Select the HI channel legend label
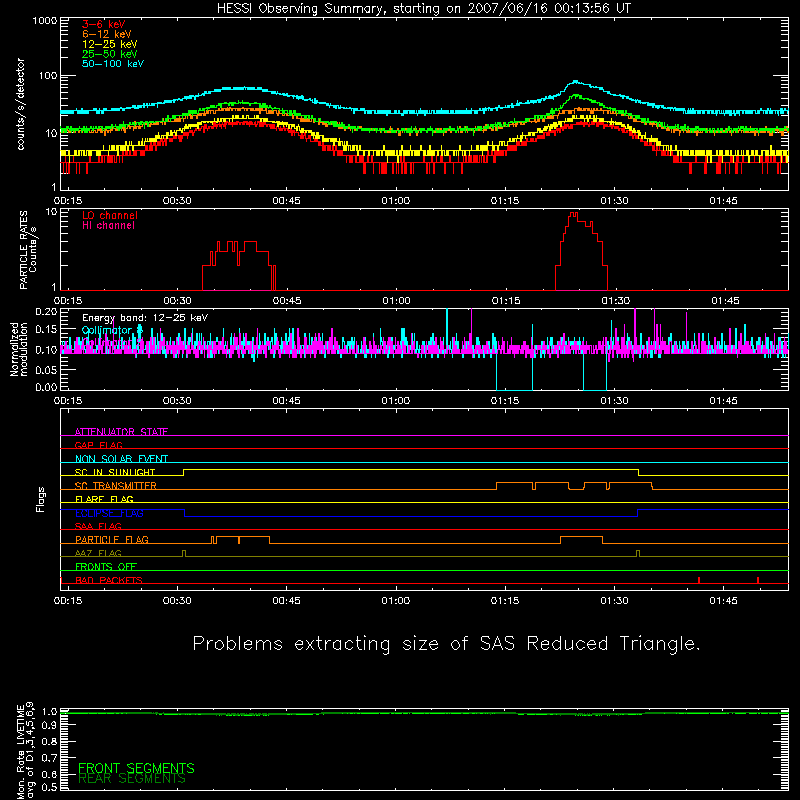Viewport: 800px width, 800px height. click(108, 226)
